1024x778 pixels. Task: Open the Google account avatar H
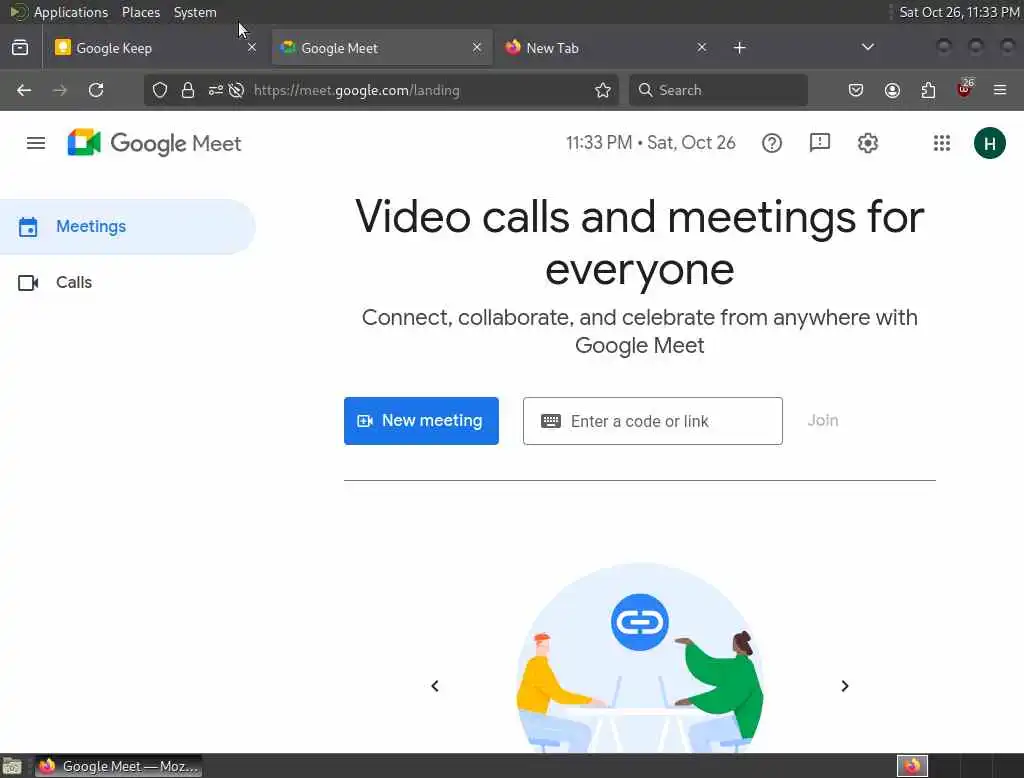[x=989, y=143]
